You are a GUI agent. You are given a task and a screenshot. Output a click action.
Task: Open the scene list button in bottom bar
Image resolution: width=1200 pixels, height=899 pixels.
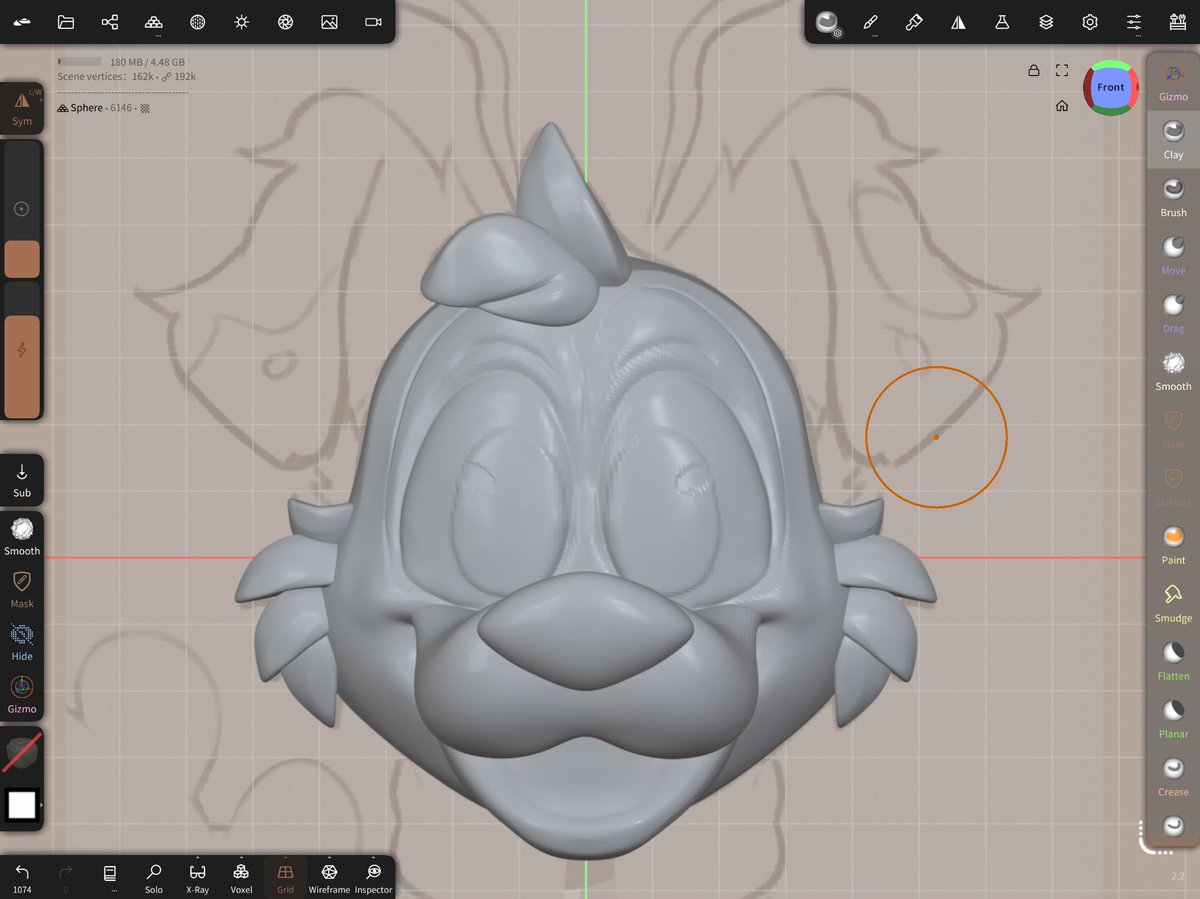110,877
